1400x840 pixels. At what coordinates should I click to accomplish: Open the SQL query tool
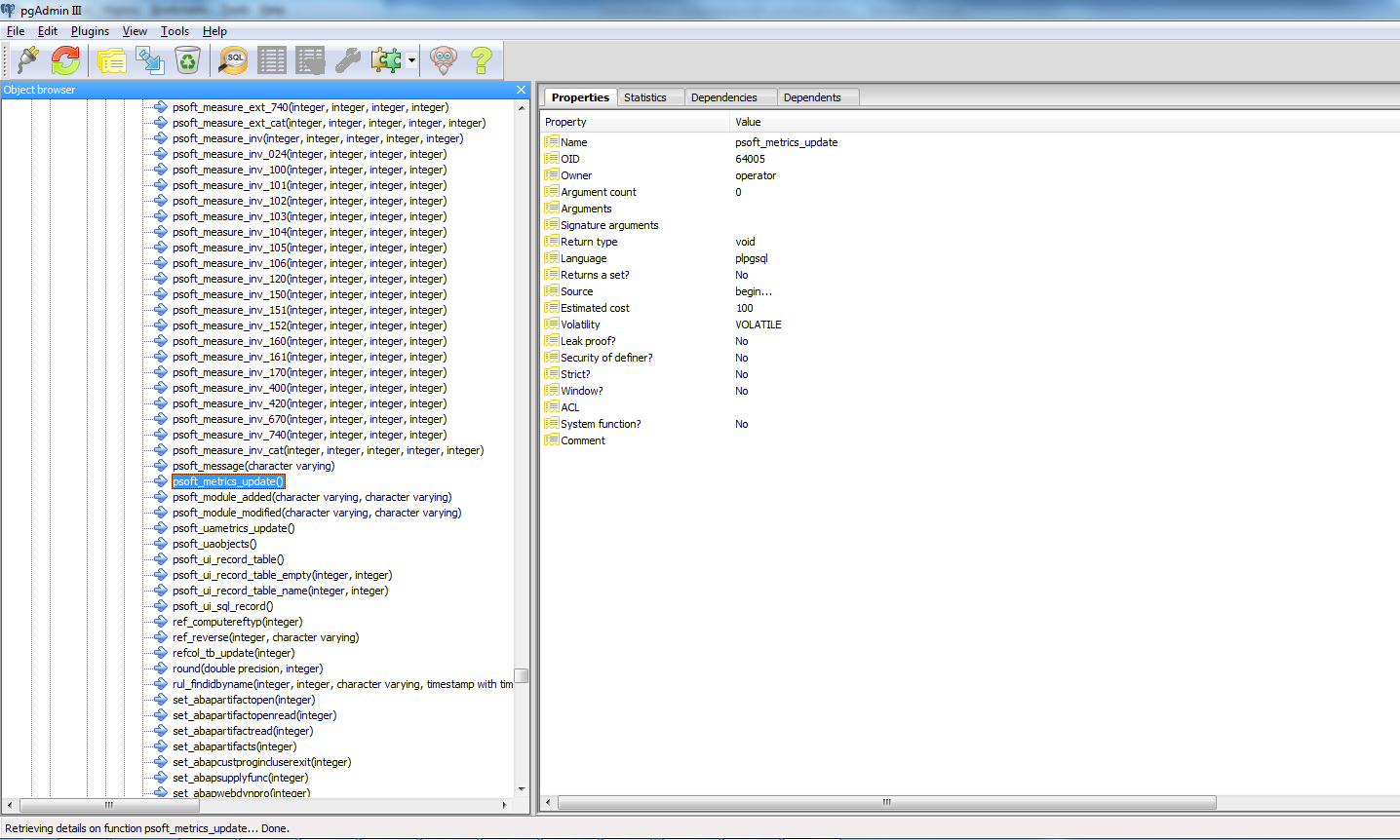click(233, 60)
